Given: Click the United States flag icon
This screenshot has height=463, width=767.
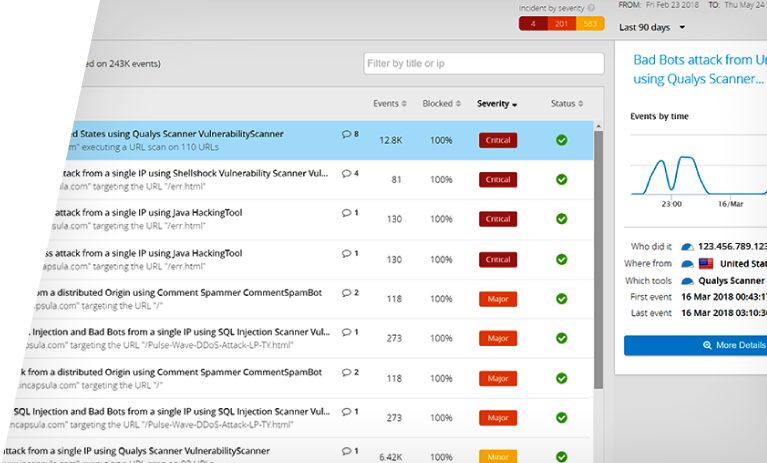Looking at the screenshot, I should pos(706,264).
